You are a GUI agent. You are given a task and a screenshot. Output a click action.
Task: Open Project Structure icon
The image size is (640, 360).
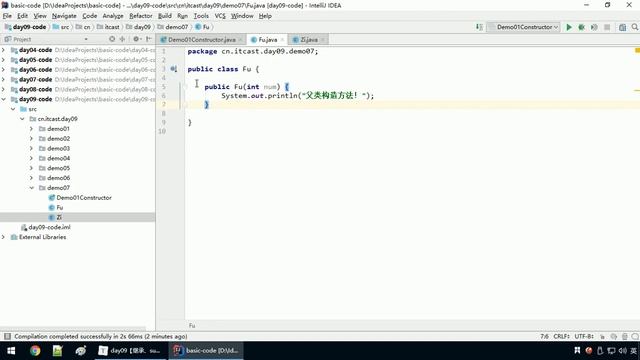[x=622, y=27]
